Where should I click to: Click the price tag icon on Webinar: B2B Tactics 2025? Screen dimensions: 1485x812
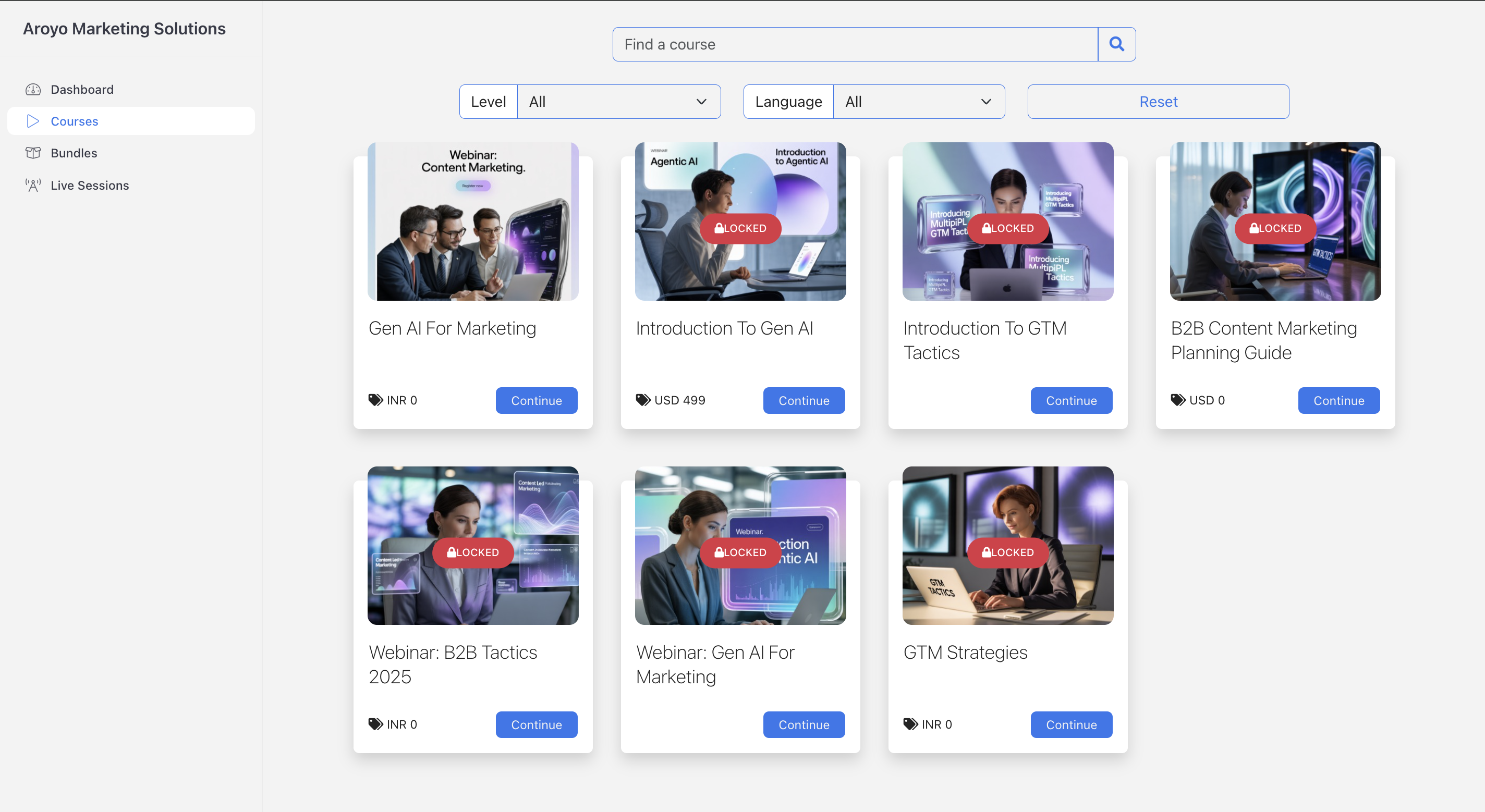(x=376, y=724)
